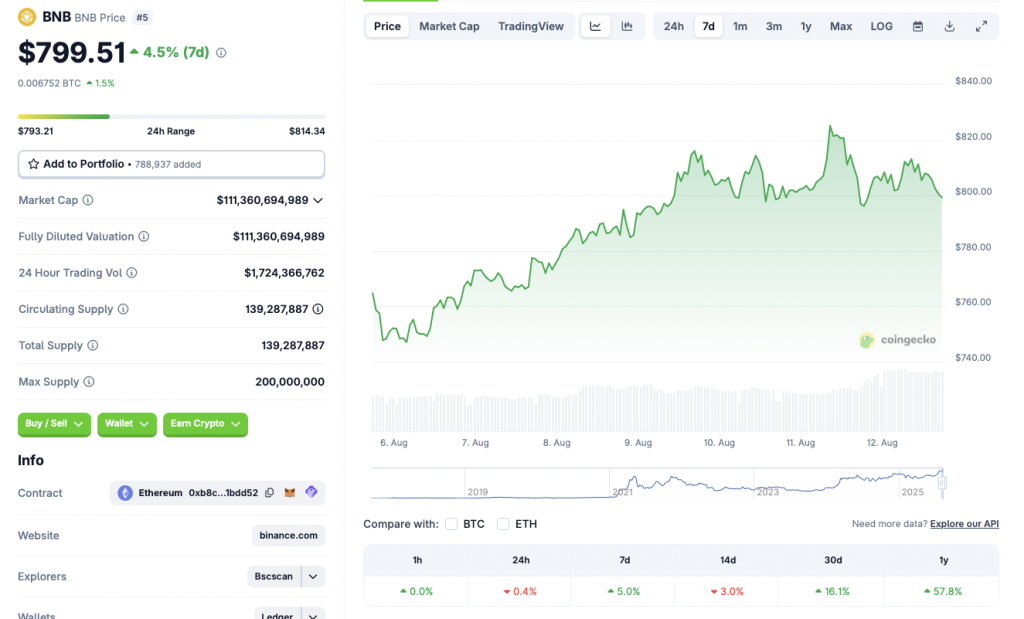
Task: Click the 24h Range progress bar
Action: tap(171, 117)
